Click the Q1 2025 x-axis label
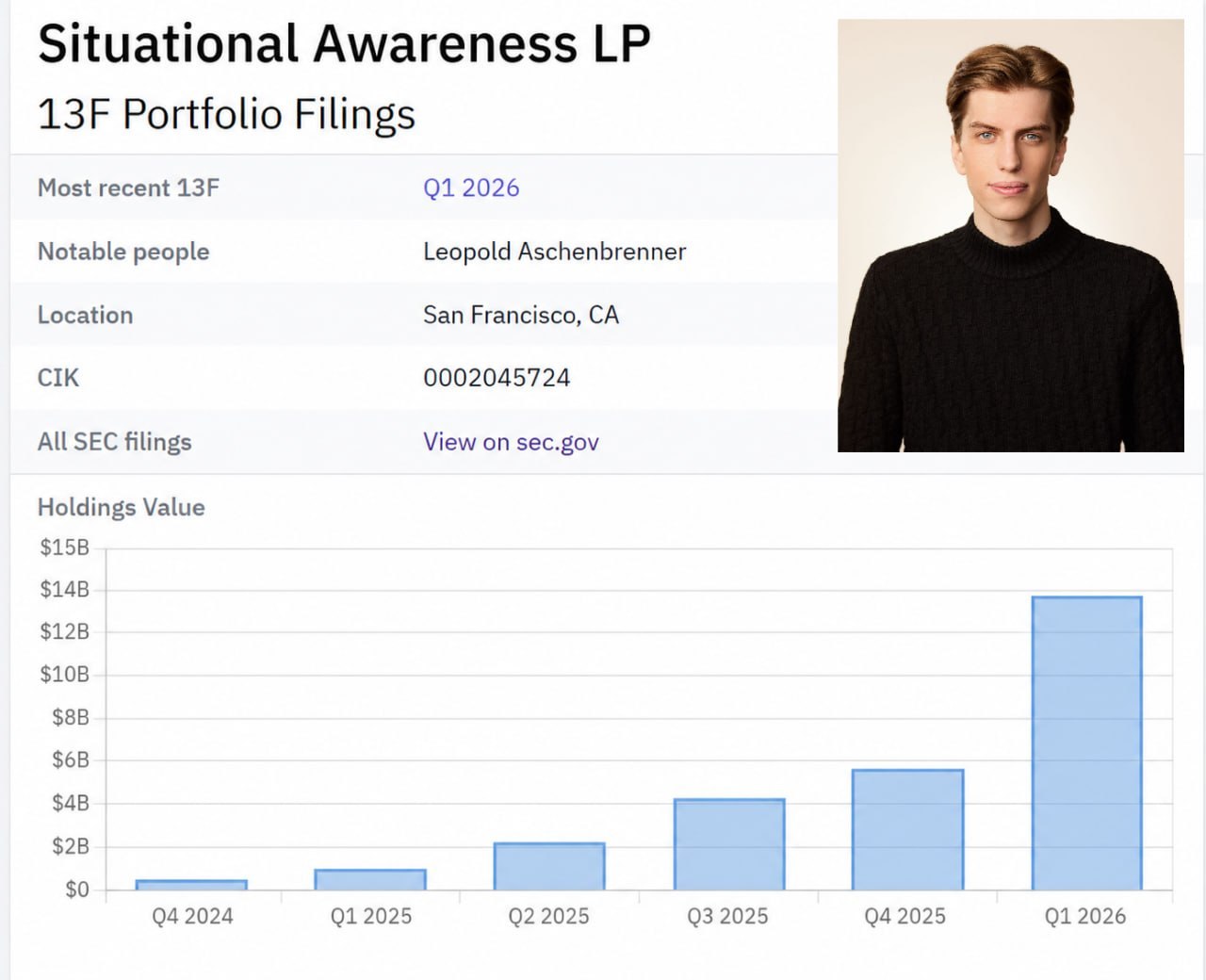The height and width of the screenshot is (980, 1206). [371, 916]
